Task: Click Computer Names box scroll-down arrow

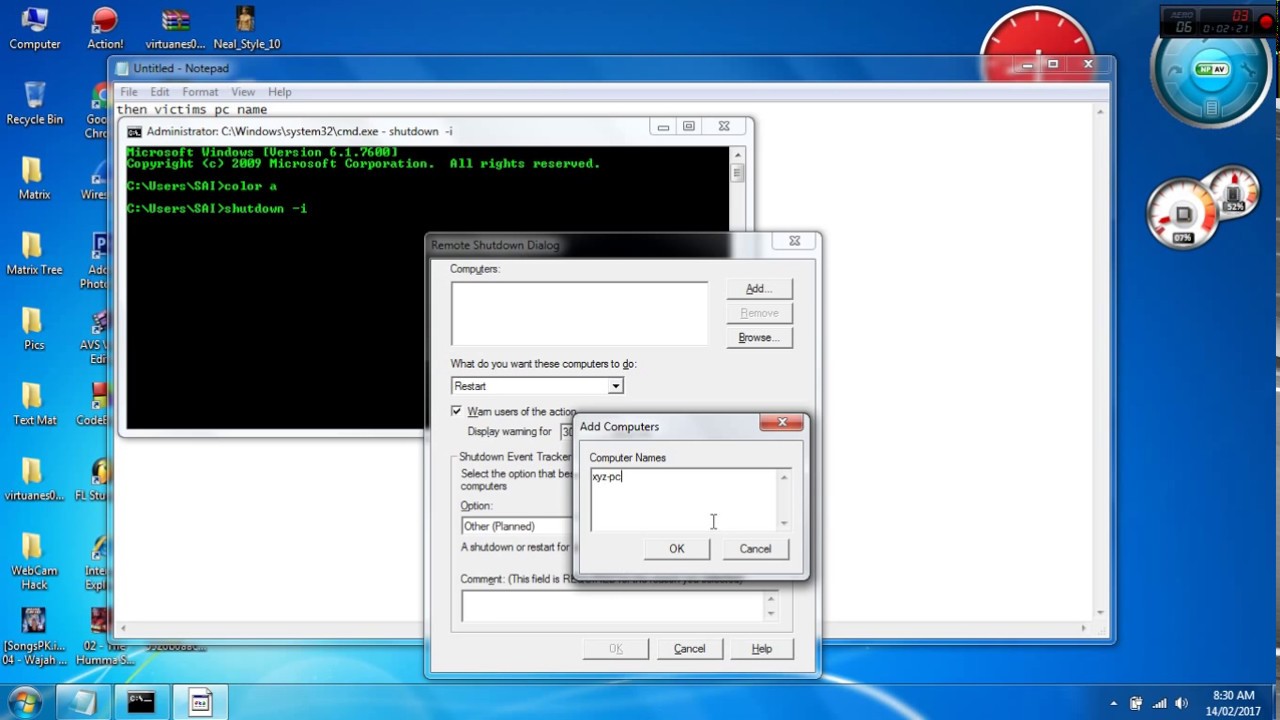Action: tap(784, 523)
